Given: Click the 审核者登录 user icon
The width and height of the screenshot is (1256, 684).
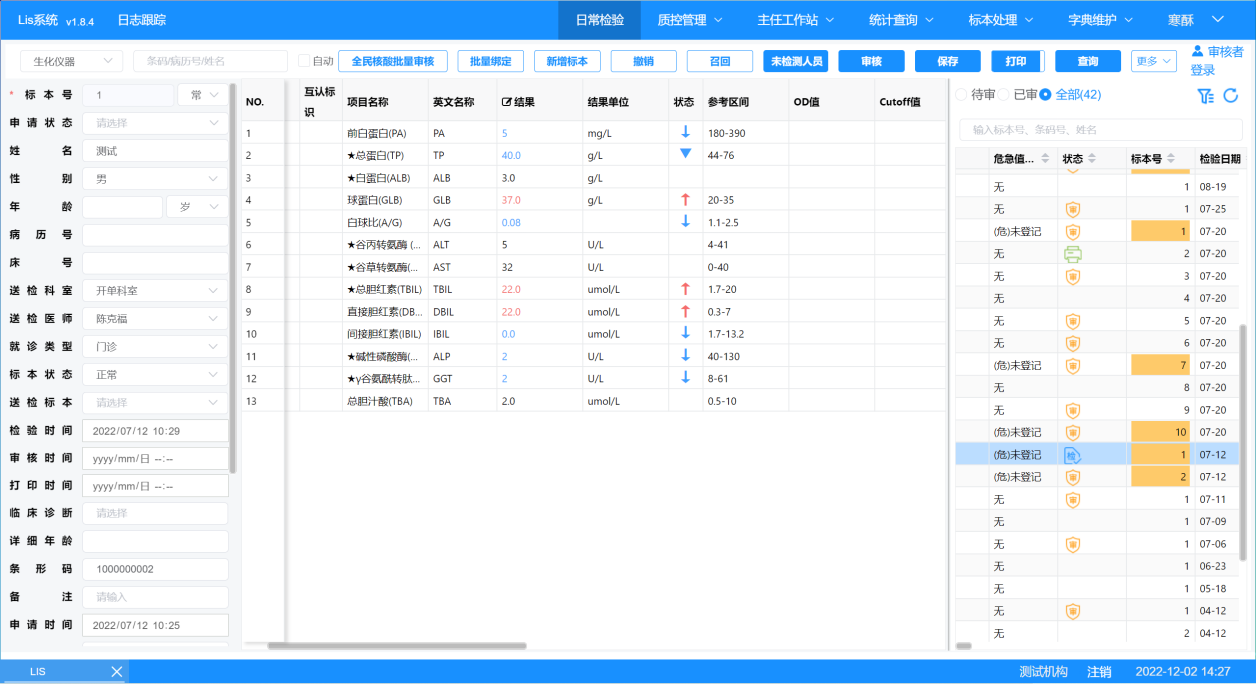Looking at the screenshot, I should 1197,51.
